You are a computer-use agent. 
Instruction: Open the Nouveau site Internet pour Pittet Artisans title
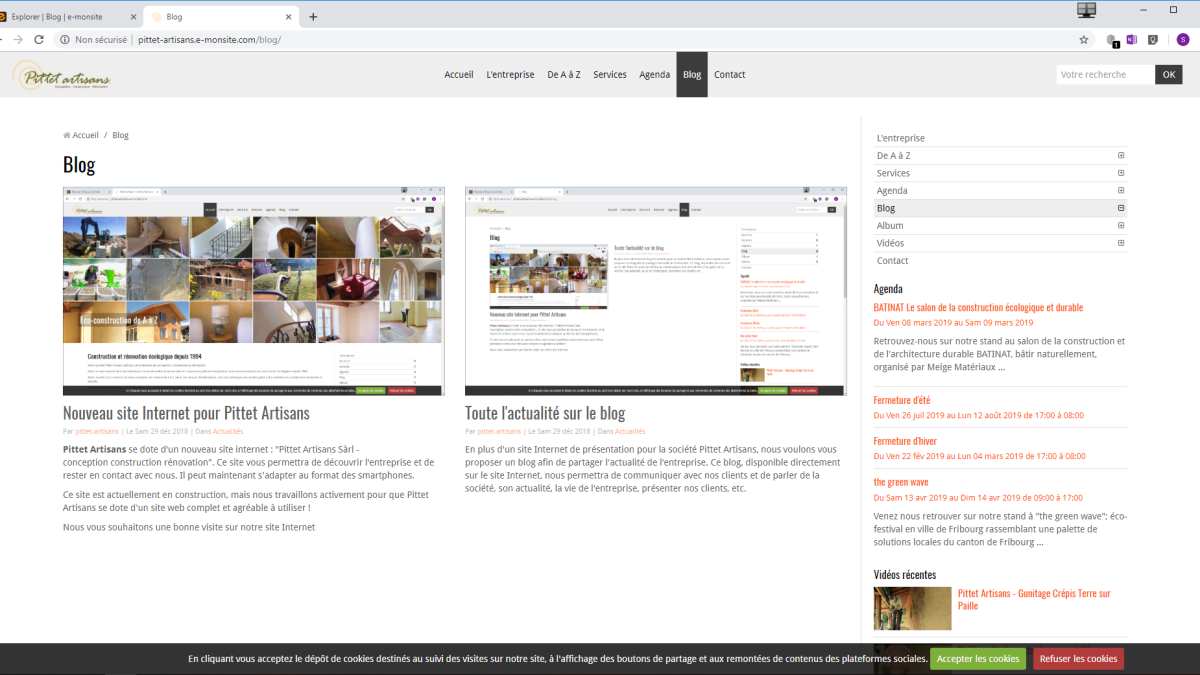pos(186,413)
